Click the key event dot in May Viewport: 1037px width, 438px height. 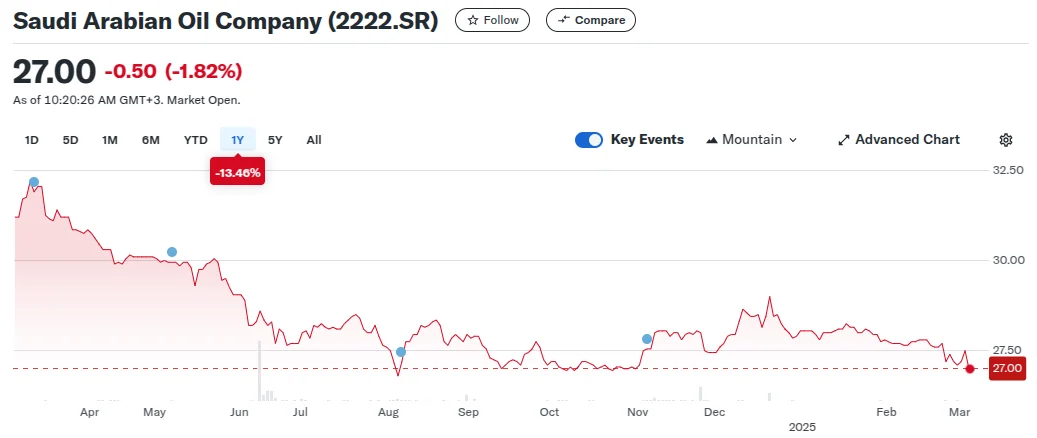172,252
